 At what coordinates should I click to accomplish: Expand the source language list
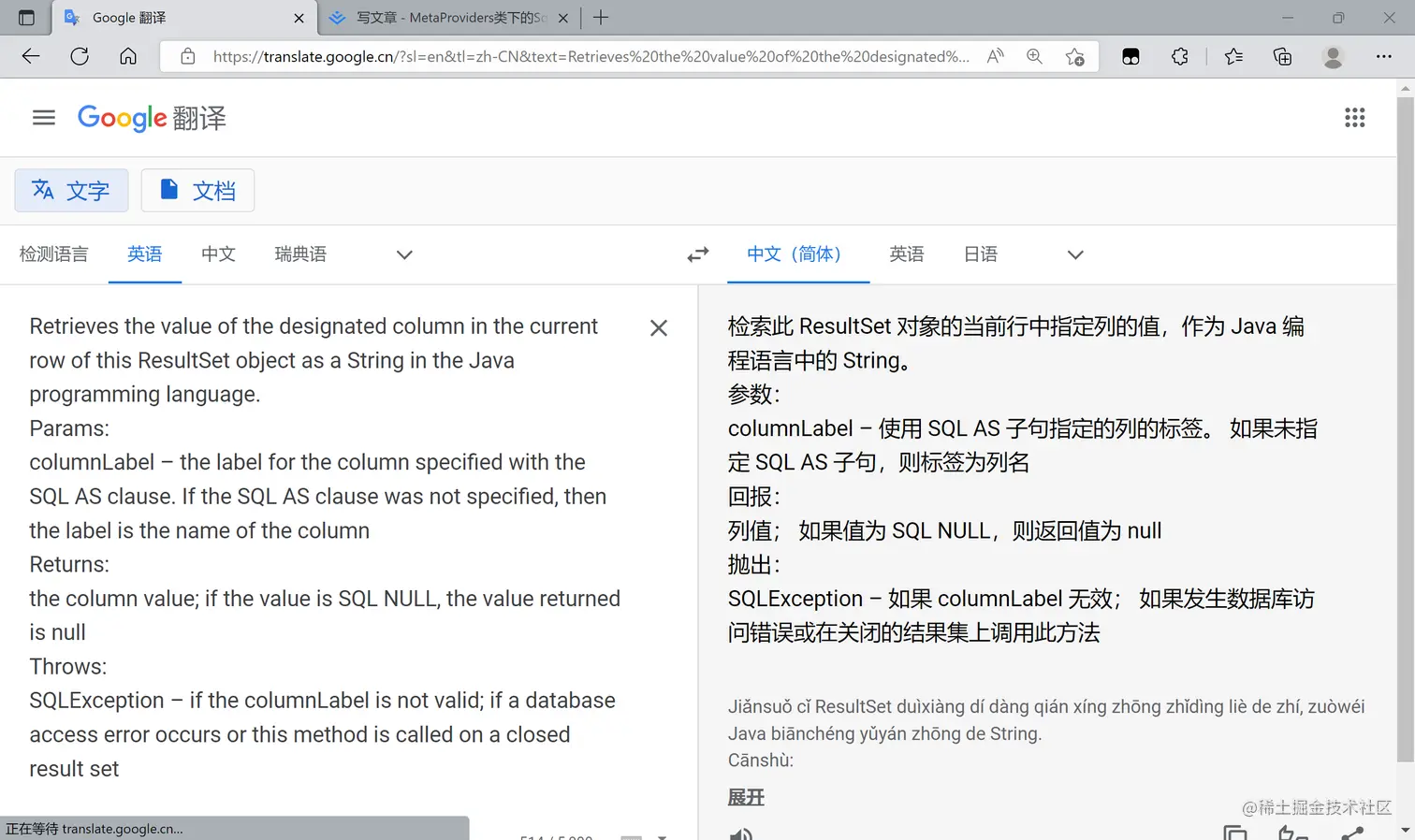click(404, 254)
